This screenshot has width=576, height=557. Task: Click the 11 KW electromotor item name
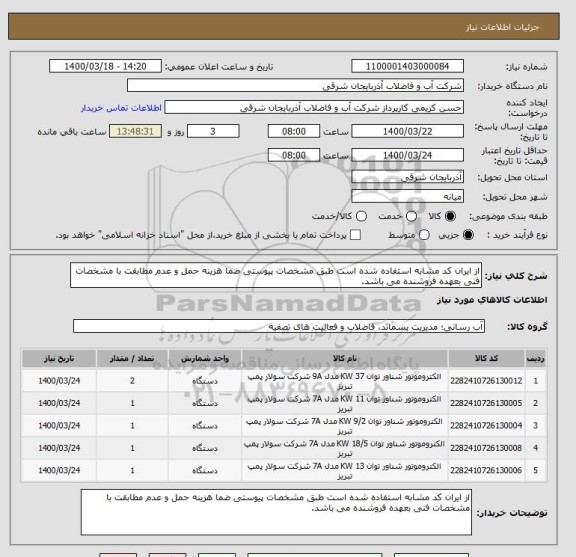click(345, 403)
